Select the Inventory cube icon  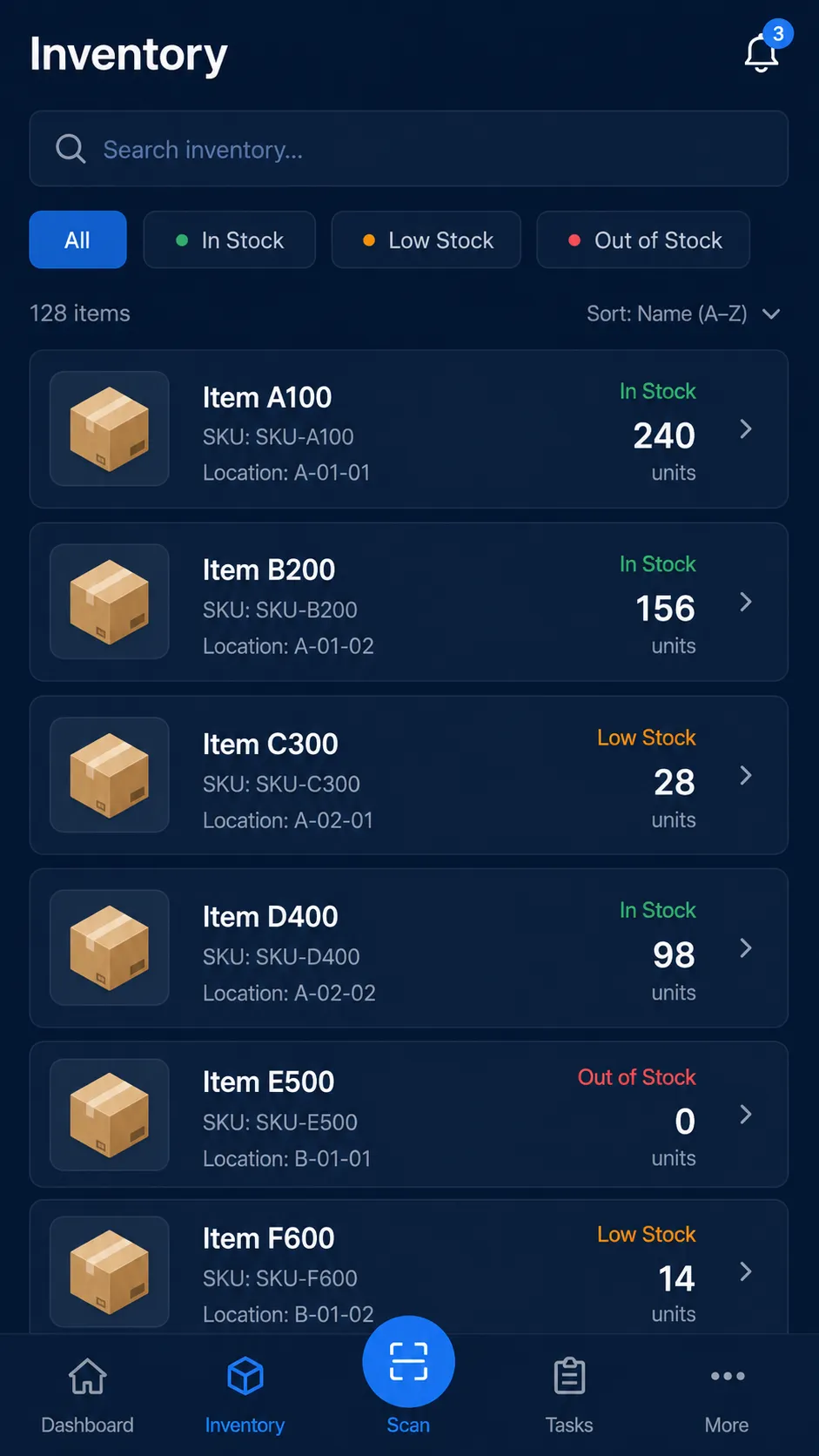(x=245, y=1376)
